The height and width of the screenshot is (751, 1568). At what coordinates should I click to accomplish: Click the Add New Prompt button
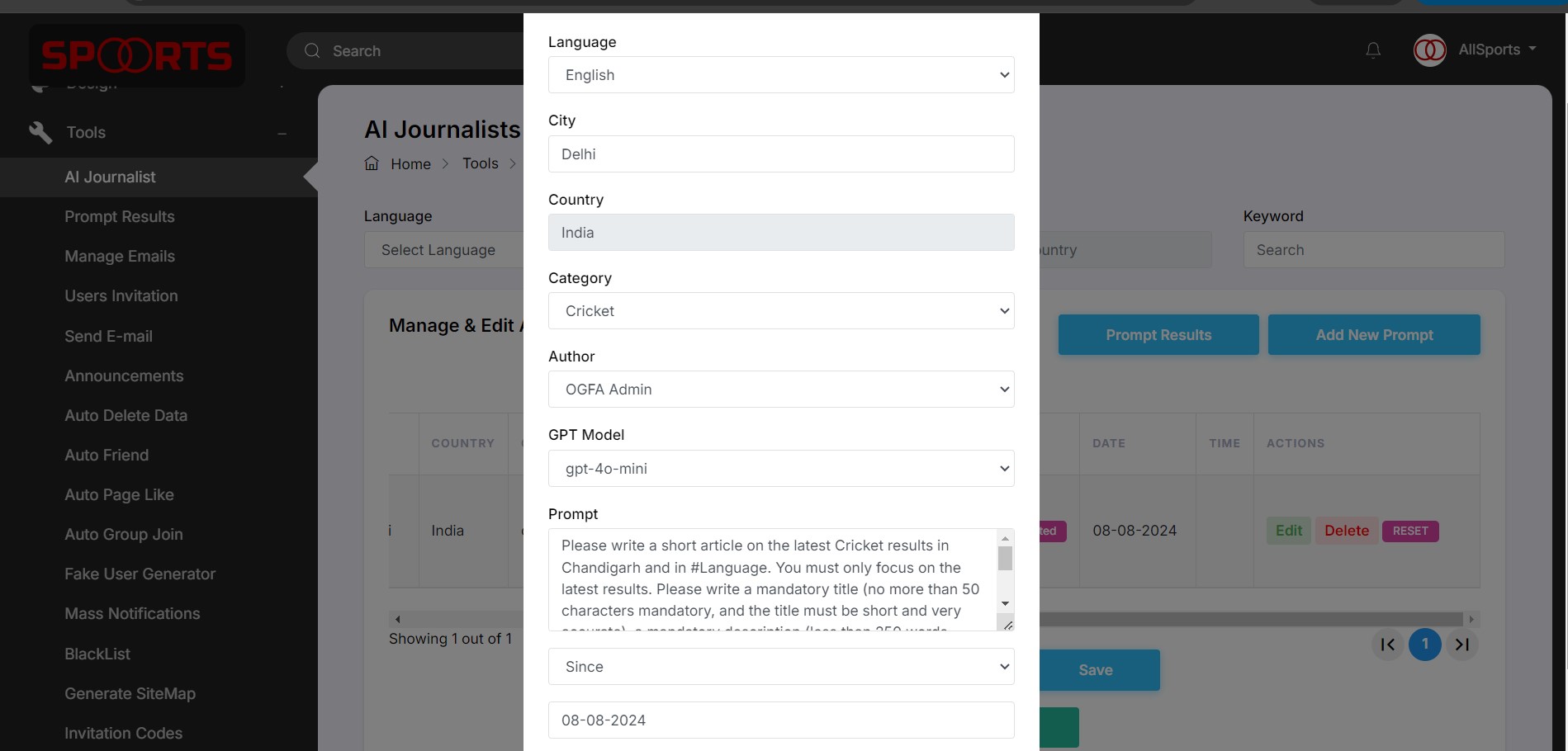tap(1374, 335)
